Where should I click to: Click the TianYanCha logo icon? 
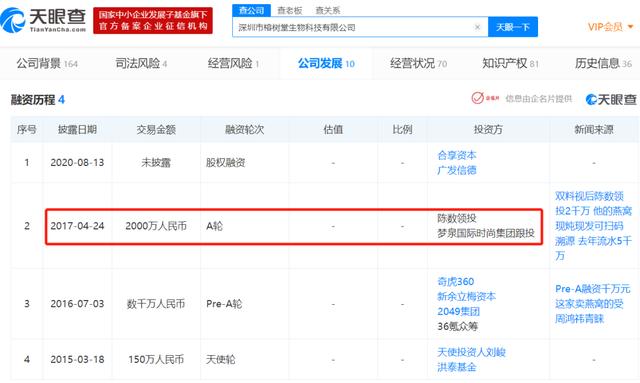click(13, 20)
